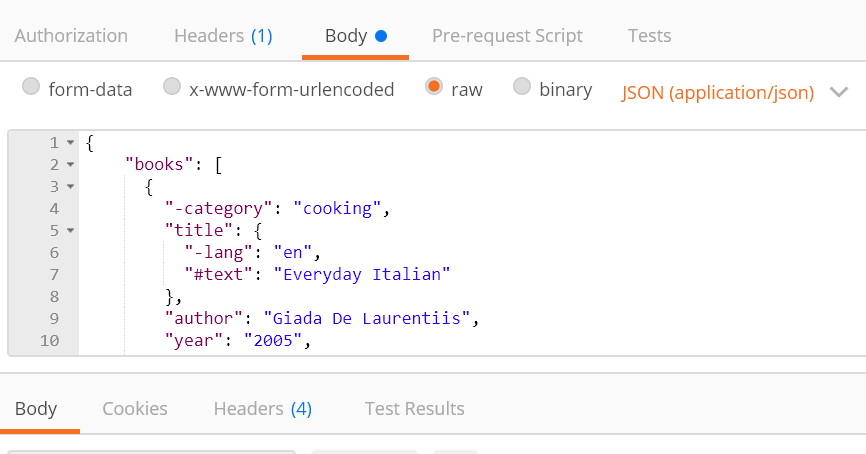
Task: Click the "-category" key on line 4
Action: (x=219, y=209)
